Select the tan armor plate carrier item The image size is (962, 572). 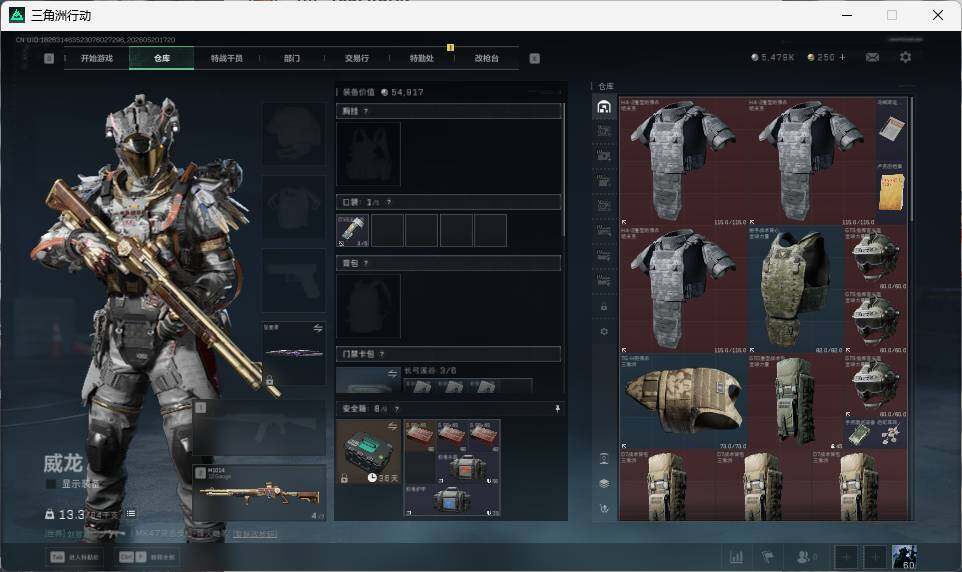[683, 401]
